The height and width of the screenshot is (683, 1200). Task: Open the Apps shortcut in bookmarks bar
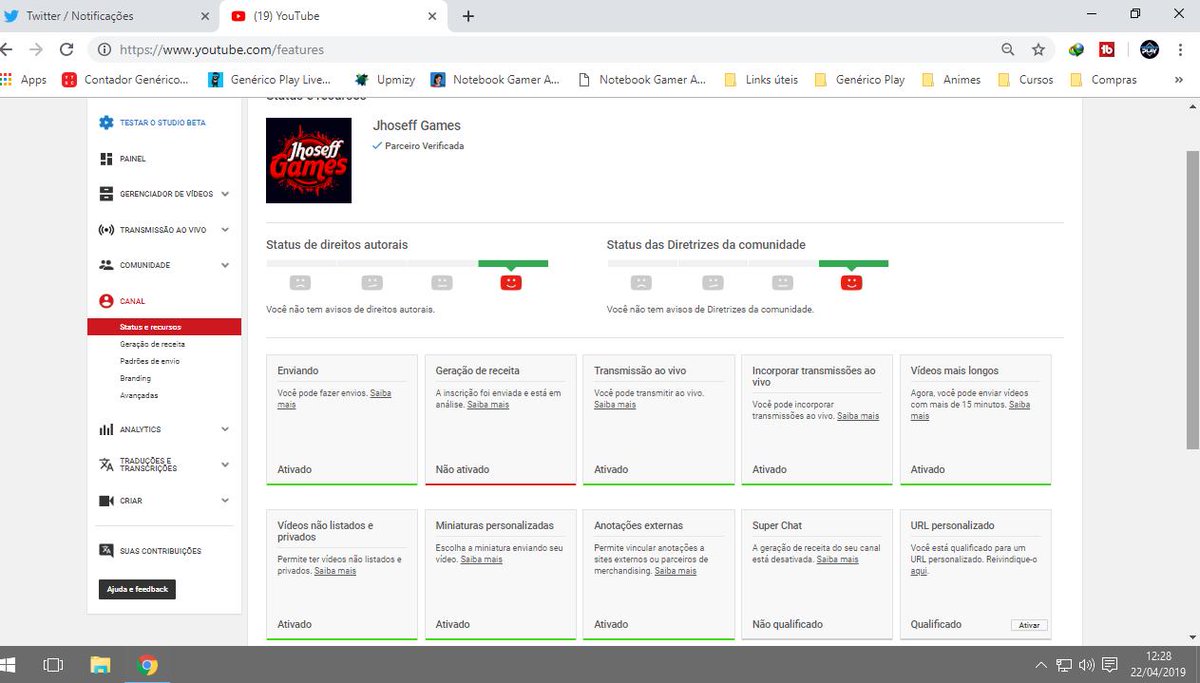(x=24, y=79)
